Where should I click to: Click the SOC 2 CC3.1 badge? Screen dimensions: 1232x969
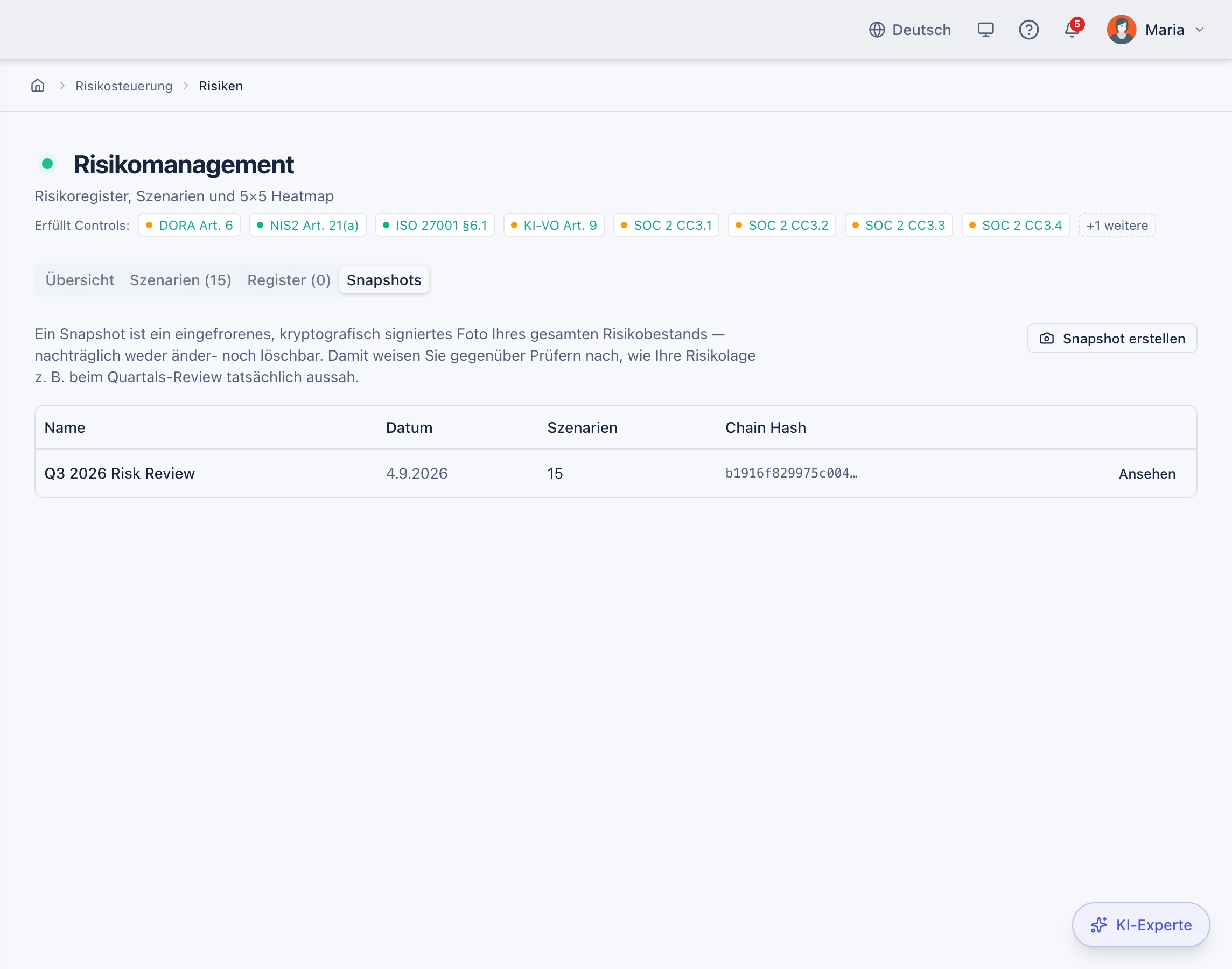[666, 225]
